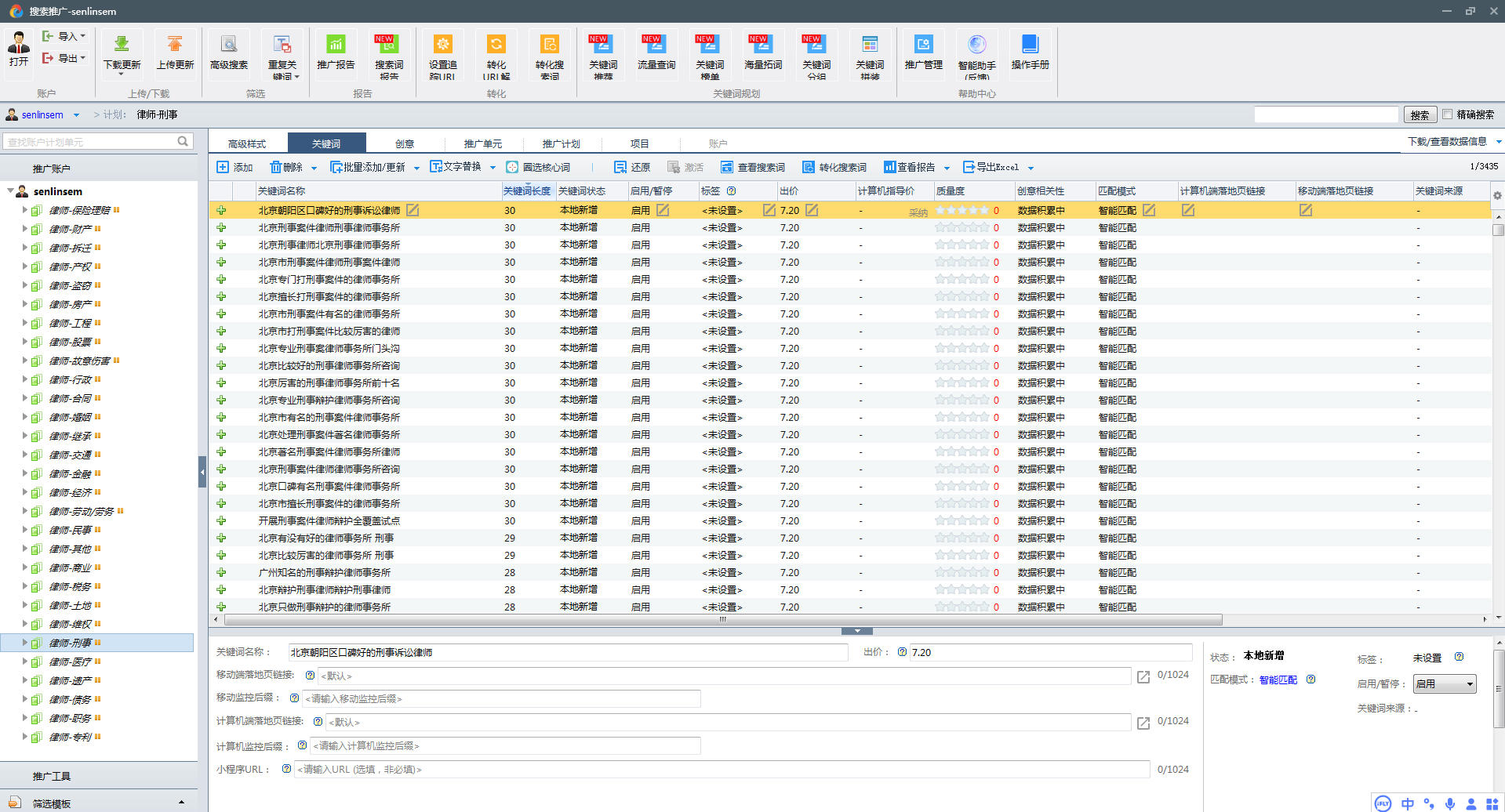This screenshot has height=812, width=1505.
Task: Open the 操作手册 manual icon
Action: 1030,45
